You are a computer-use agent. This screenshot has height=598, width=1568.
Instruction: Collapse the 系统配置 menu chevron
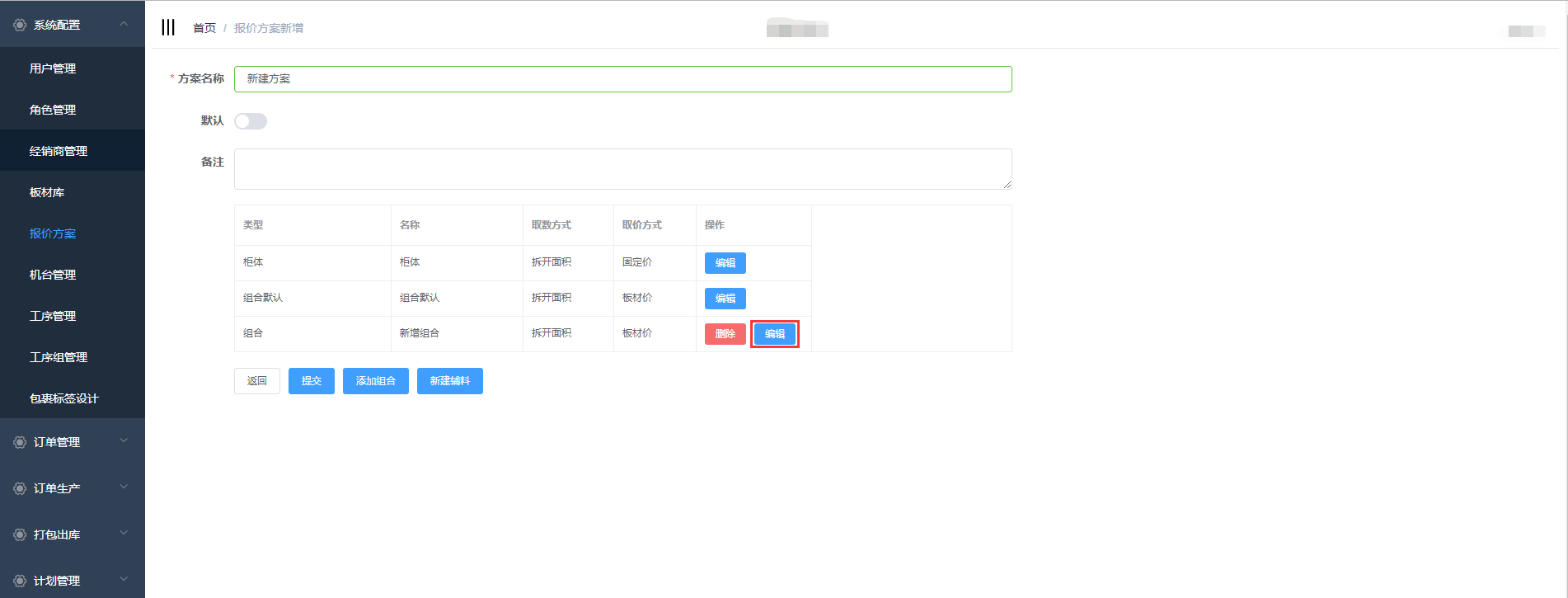coord(124,25)
